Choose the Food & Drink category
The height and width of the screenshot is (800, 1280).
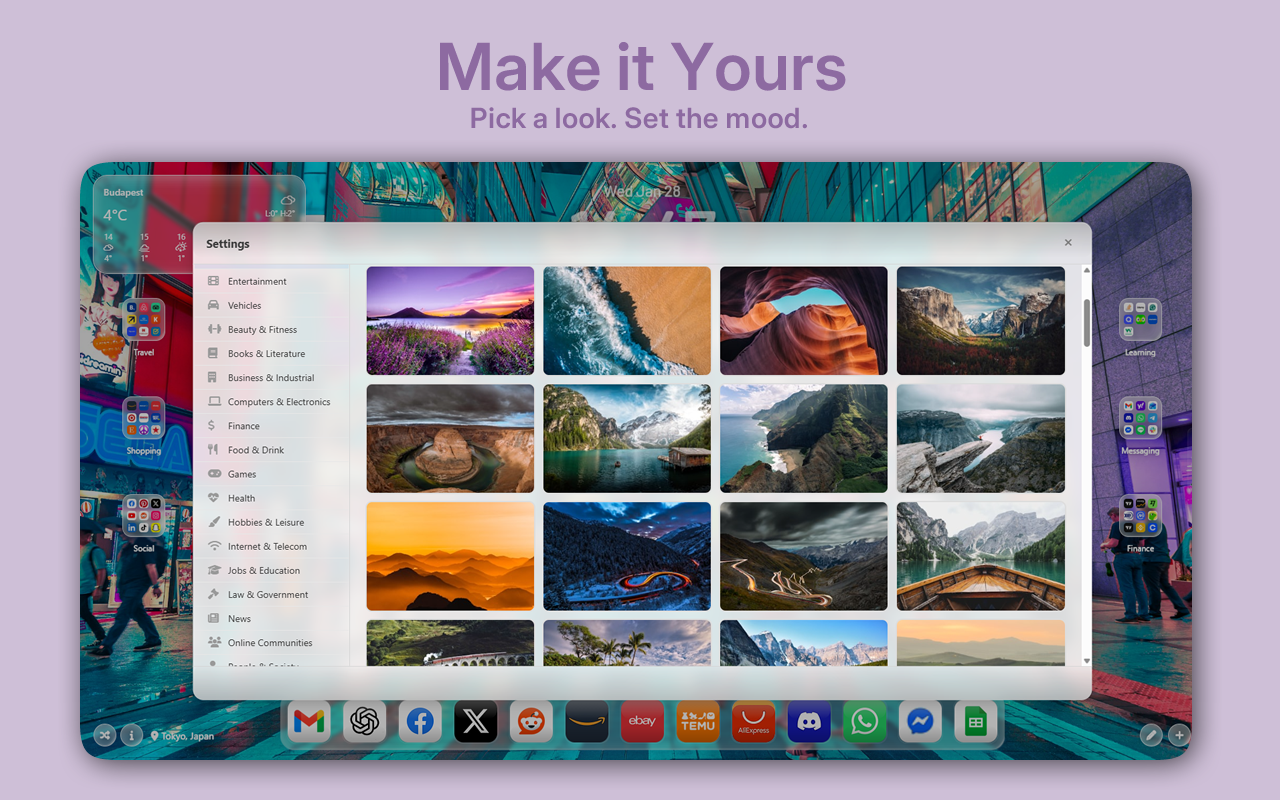coord(272,450)
